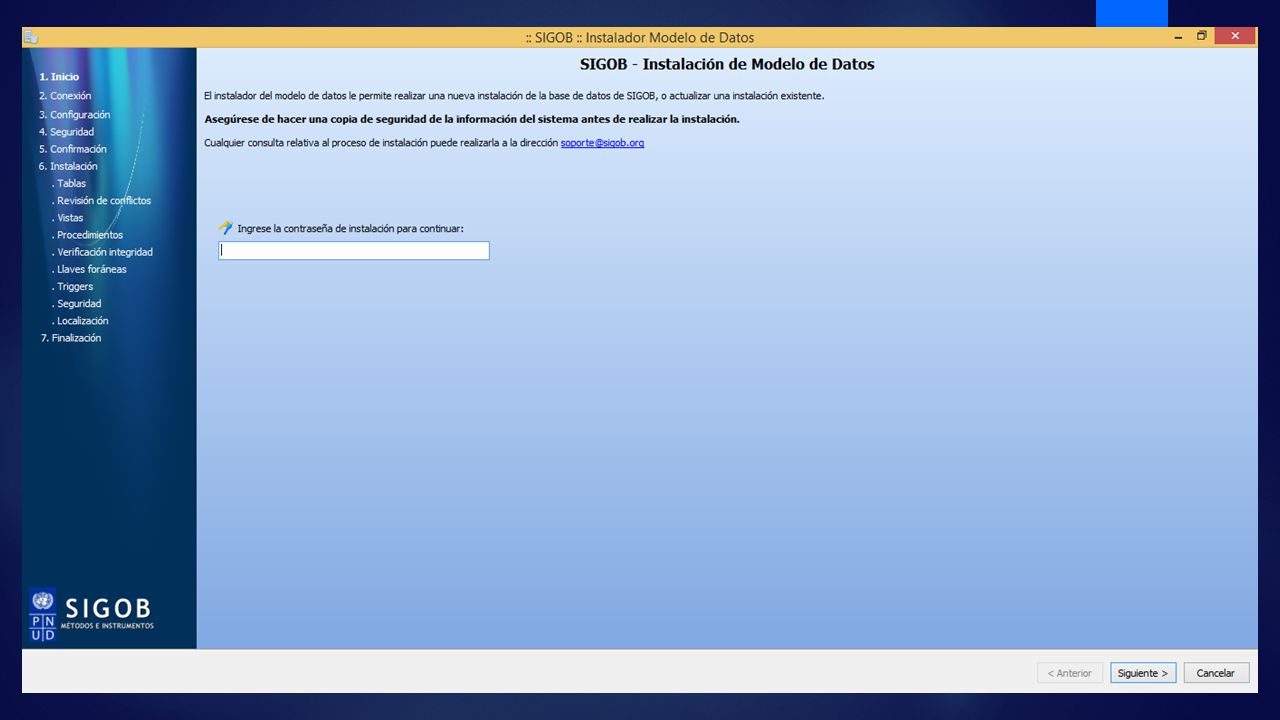The height and width of the screenshot is (720, 1280).
Task: Select step 7. Finalización in sidebar
Action: (x=70, y=338)
